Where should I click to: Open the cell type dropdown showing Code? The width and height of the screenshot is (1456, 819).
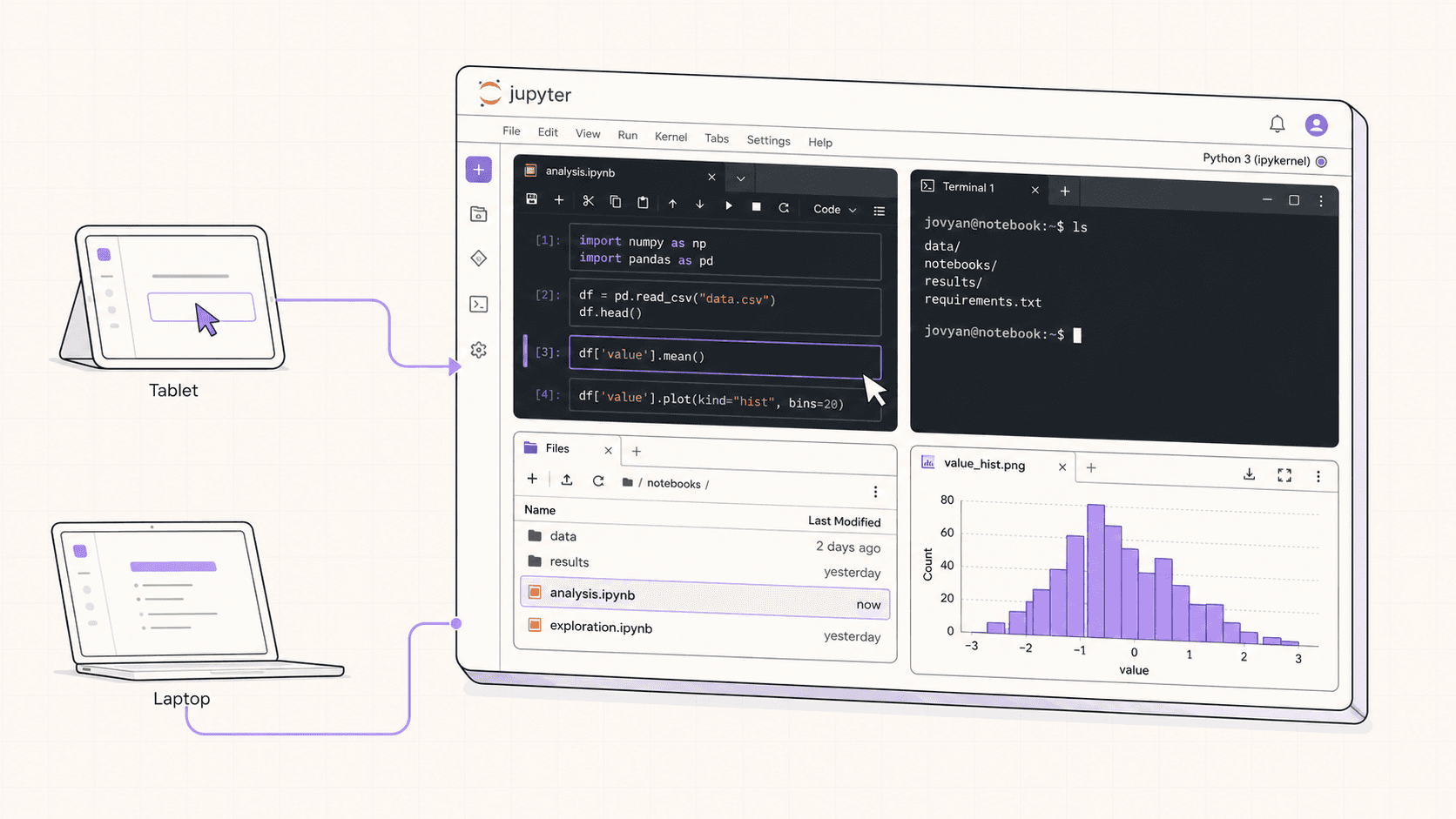[834, 210]
